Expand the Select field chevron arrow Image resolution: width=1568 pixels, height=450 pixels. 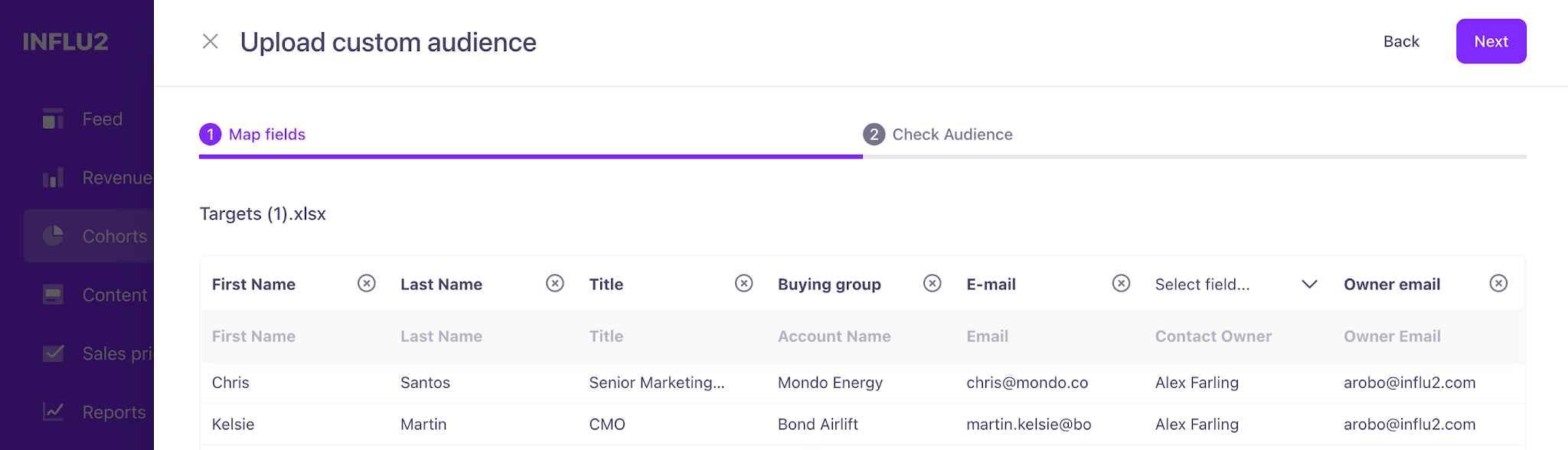point(1310,284)
